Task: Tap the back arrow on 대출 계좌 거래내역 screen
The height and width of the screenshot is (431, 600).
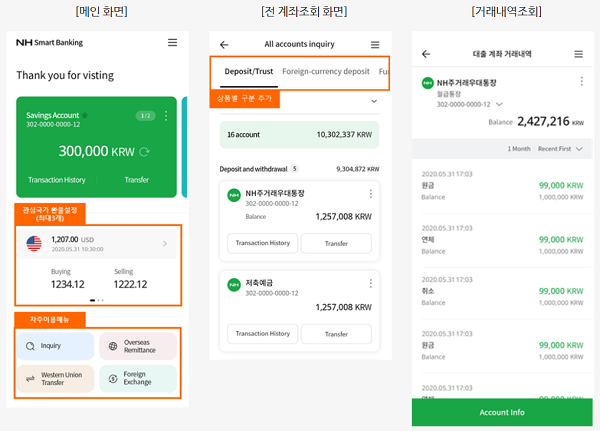Action: (x=426, y=54)
